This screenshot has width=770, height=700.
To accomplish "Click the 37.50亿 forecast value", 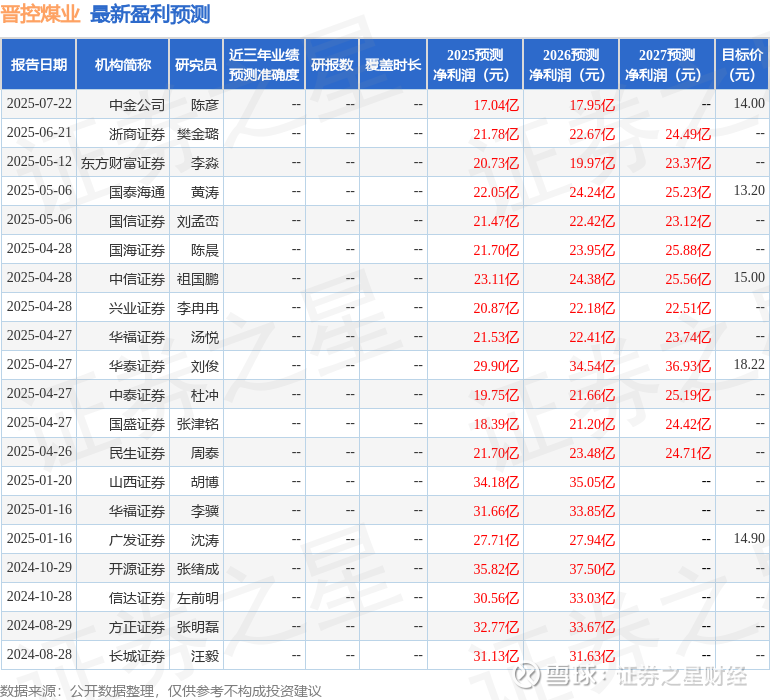I will pyautogui.click(x=592, y=568).
